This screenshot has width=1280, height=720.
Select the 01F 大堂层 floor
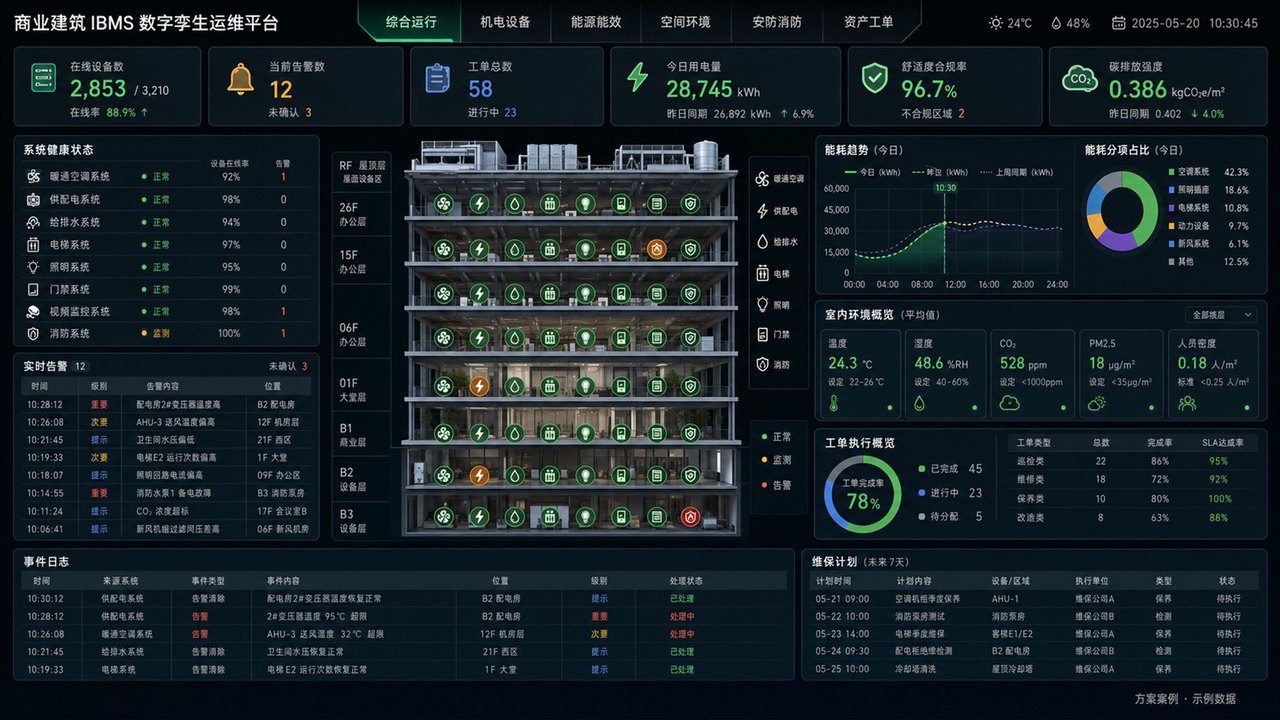tap(362, 388)
